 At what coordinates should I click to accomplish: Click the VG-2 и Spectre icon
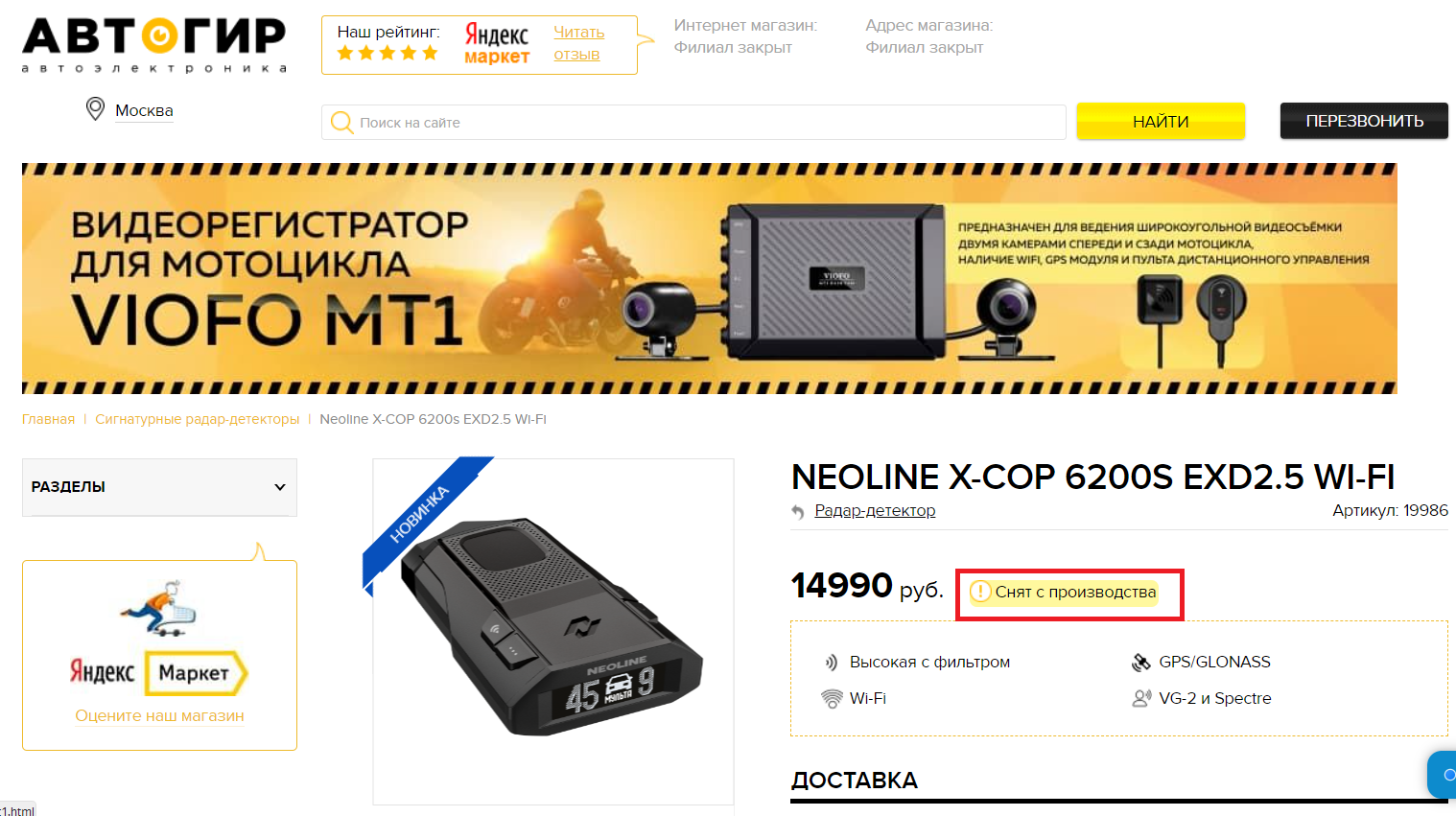click(x=1141, y=699)
